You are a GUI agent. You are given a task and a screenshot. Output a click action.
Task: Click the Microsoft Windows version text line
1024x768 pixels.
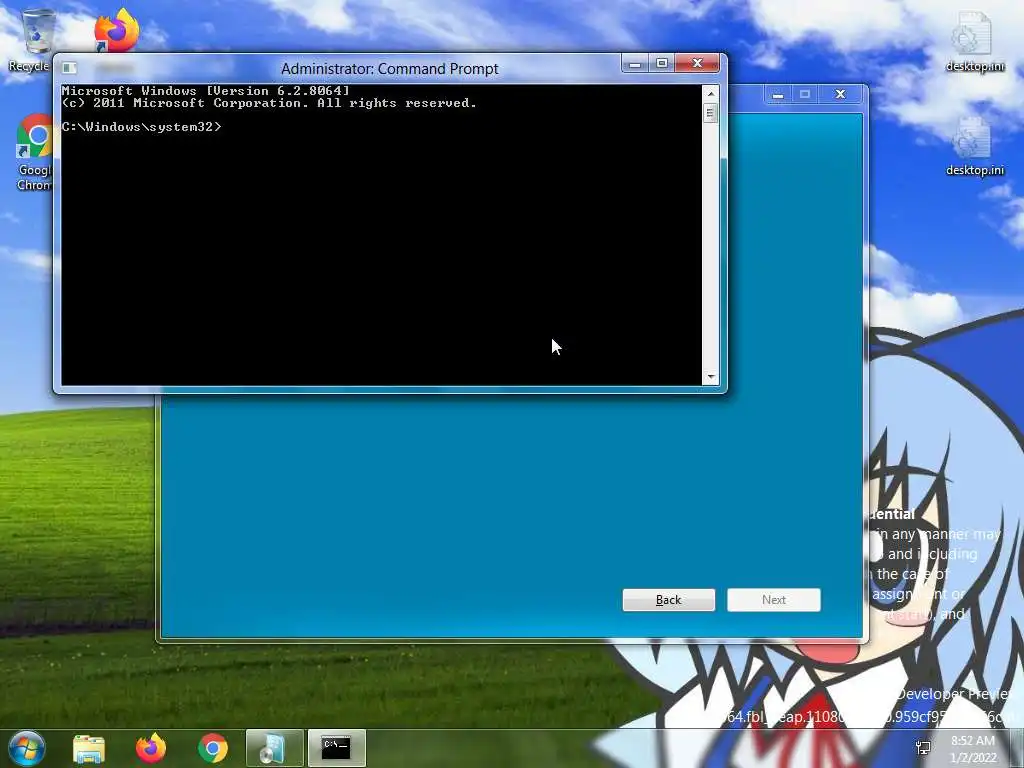[206, 91]
